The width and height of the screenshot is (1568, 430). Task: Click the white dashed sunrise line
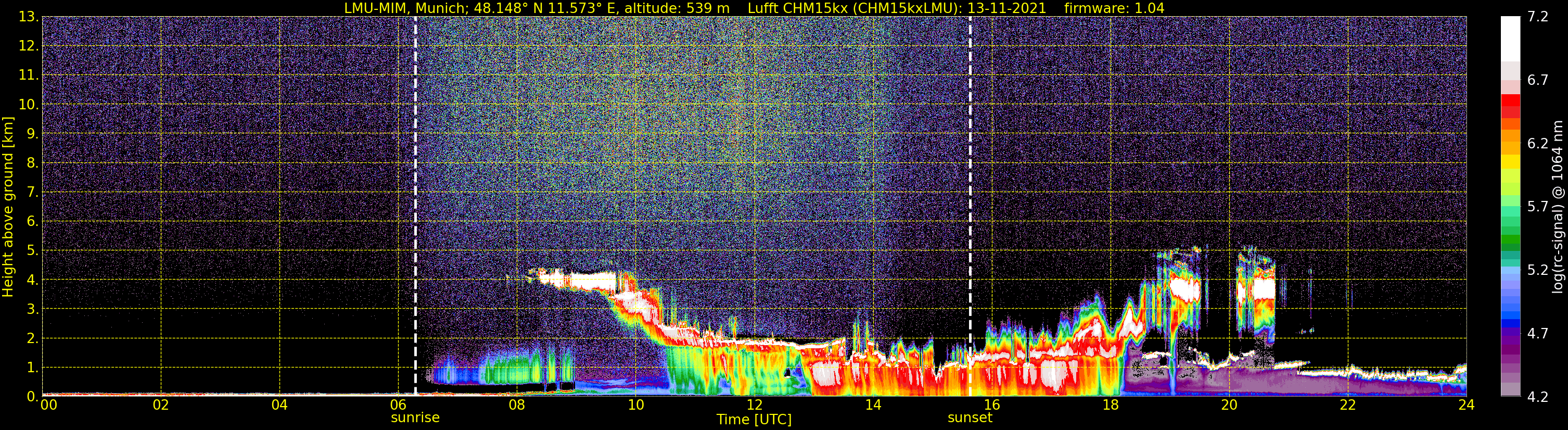click(415, 206)
